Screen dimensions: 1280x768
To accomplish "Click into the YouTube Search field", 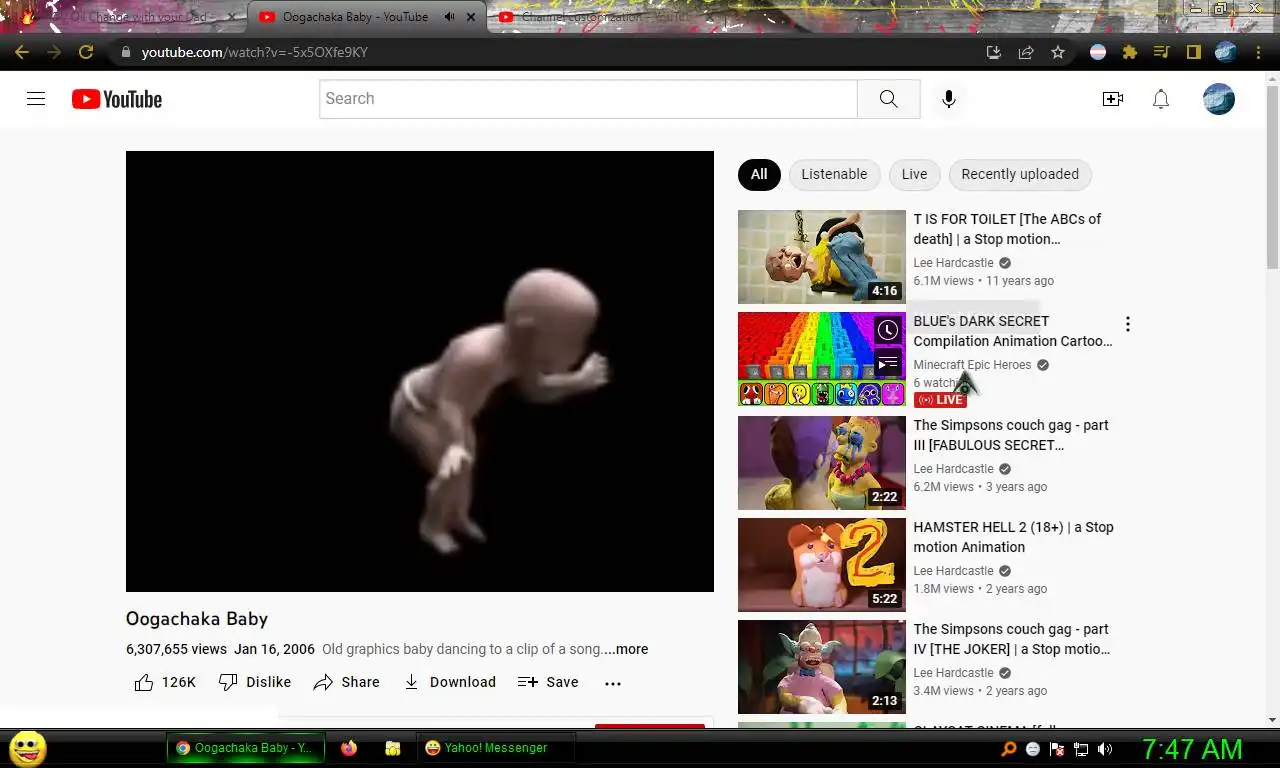I will click(588, 99).
